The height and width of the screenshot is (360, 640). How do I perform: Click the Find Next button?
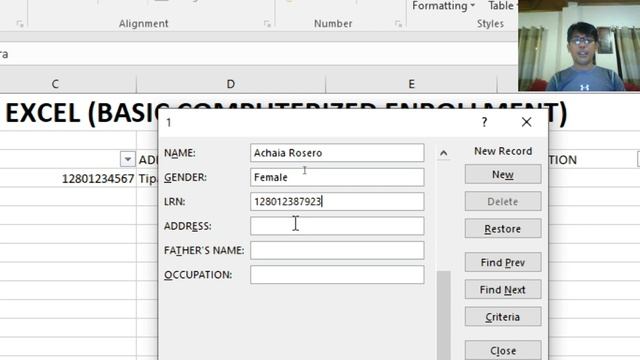pos(503,290)
